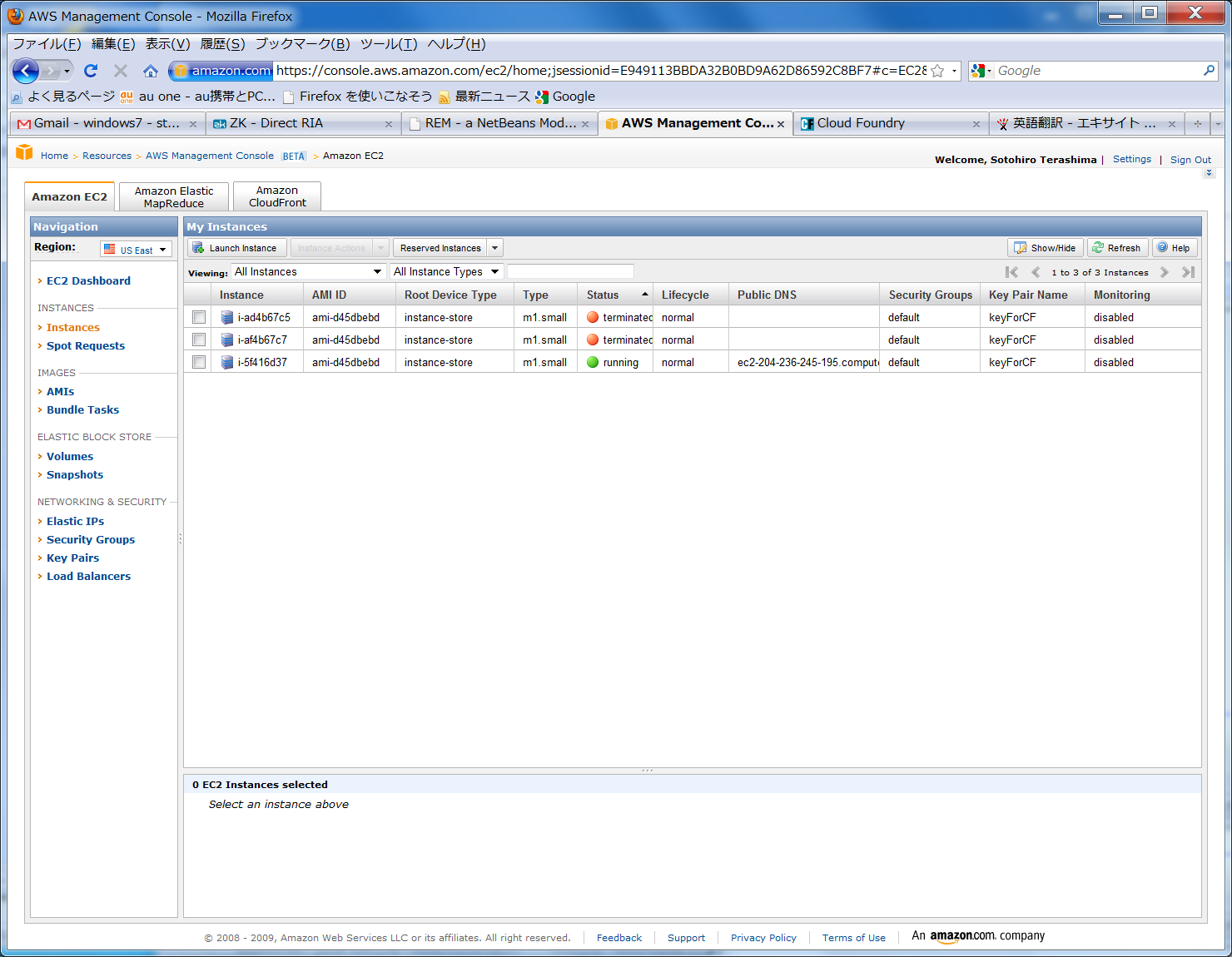Open a new tab with the plus icon

[1198, 124]
